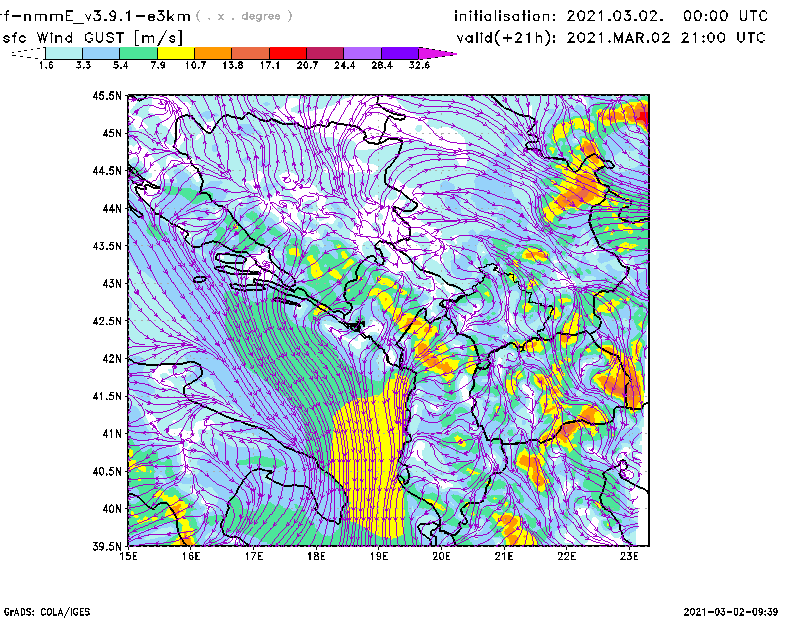Click the '41N' latitude label
This screenshot has height=618, width=800.
pos(112,434)
